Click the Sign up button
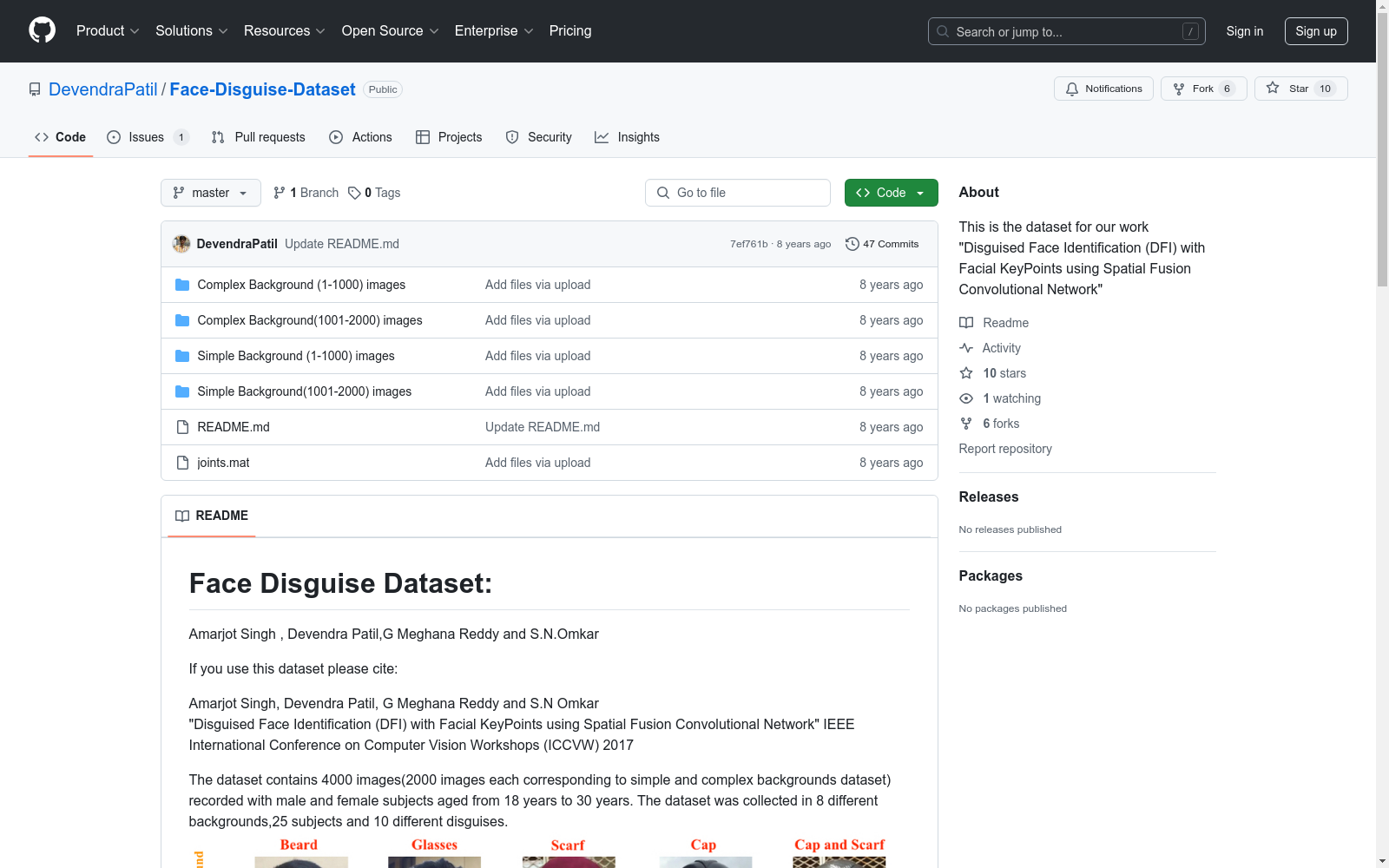 click(1316, 31)
